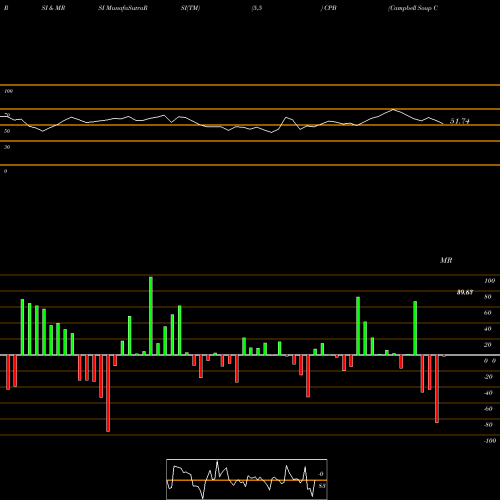Click the 'SI(TM)' header label
500x500 pixels.
point(190,8)
